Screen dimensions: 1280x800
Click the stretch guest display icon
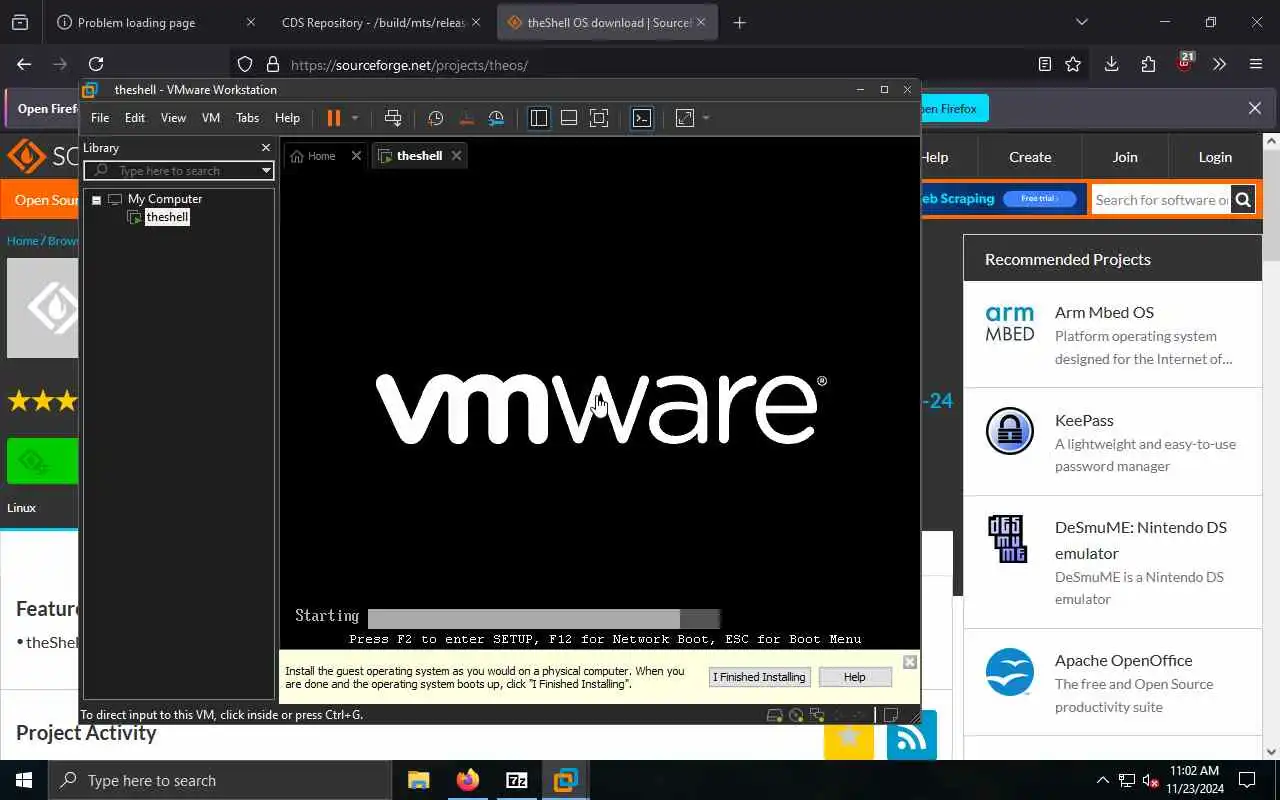(x=685, y=118)
